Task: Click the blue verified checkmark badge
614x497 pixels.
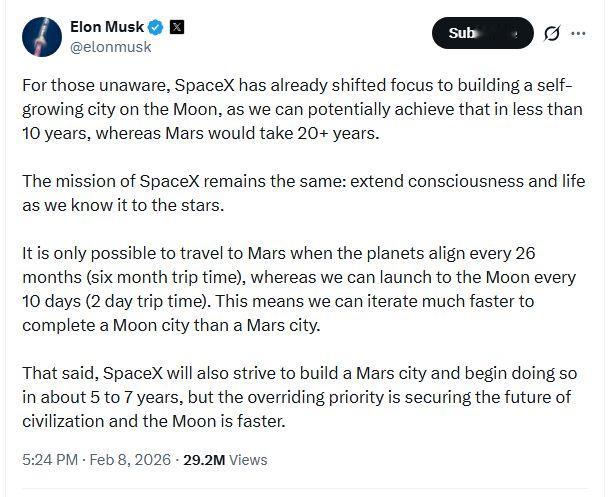Action: [x=155, y=27]
